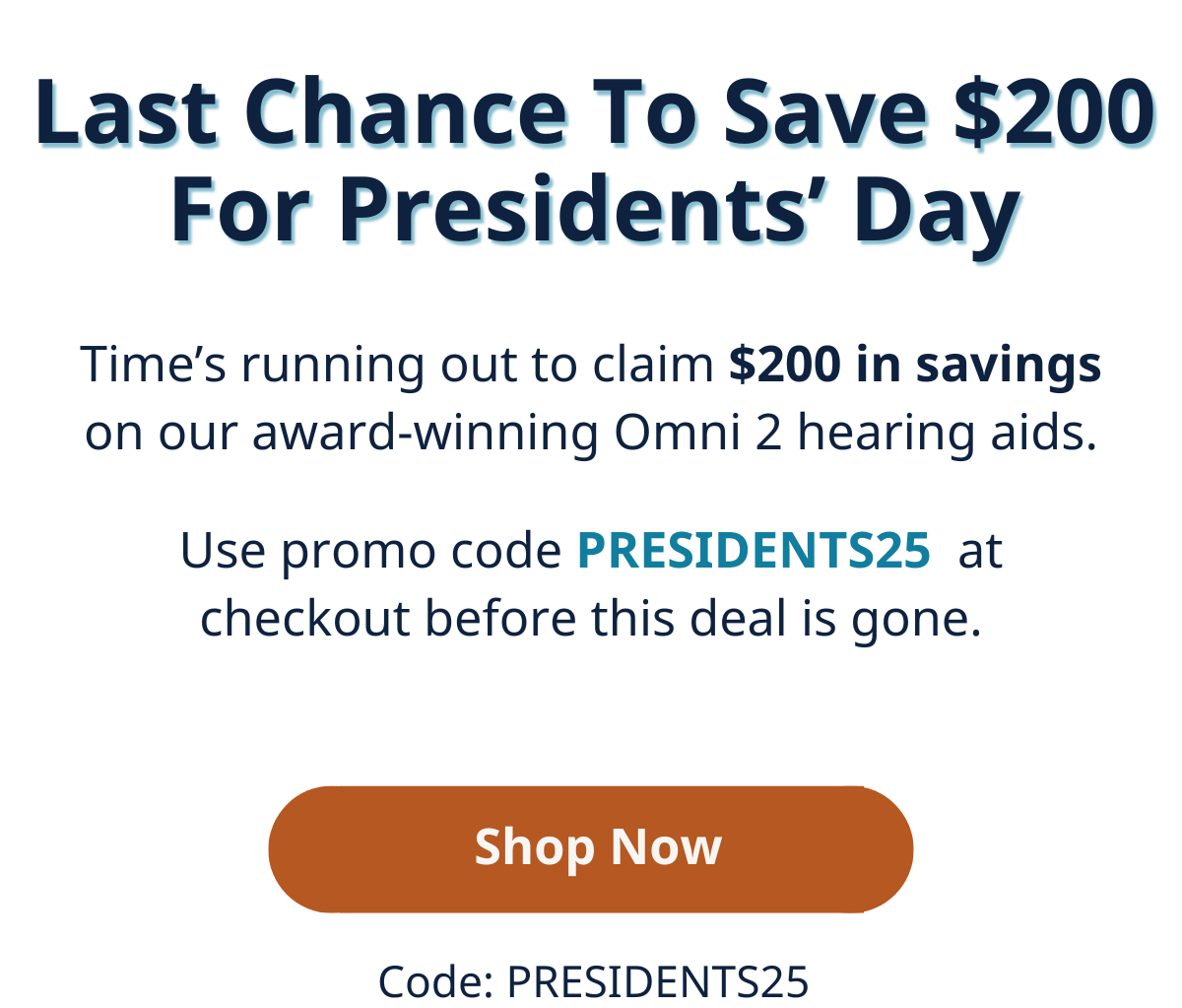The width and height of the screenshot is (1182, 1008).
Task: Click the Code: PRESIDENTS25 caption below button
Action: tap(593, 981)
